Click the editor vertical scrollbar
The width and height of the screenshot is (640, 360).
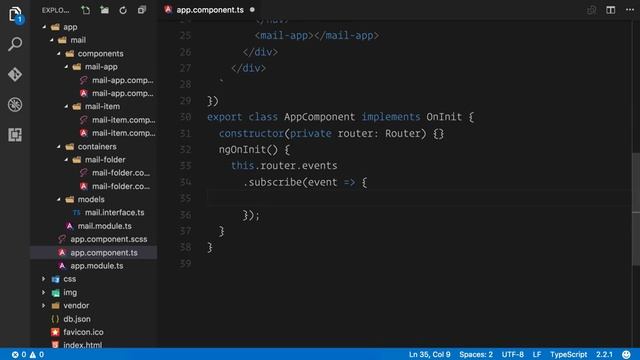[x=636, y=209]
